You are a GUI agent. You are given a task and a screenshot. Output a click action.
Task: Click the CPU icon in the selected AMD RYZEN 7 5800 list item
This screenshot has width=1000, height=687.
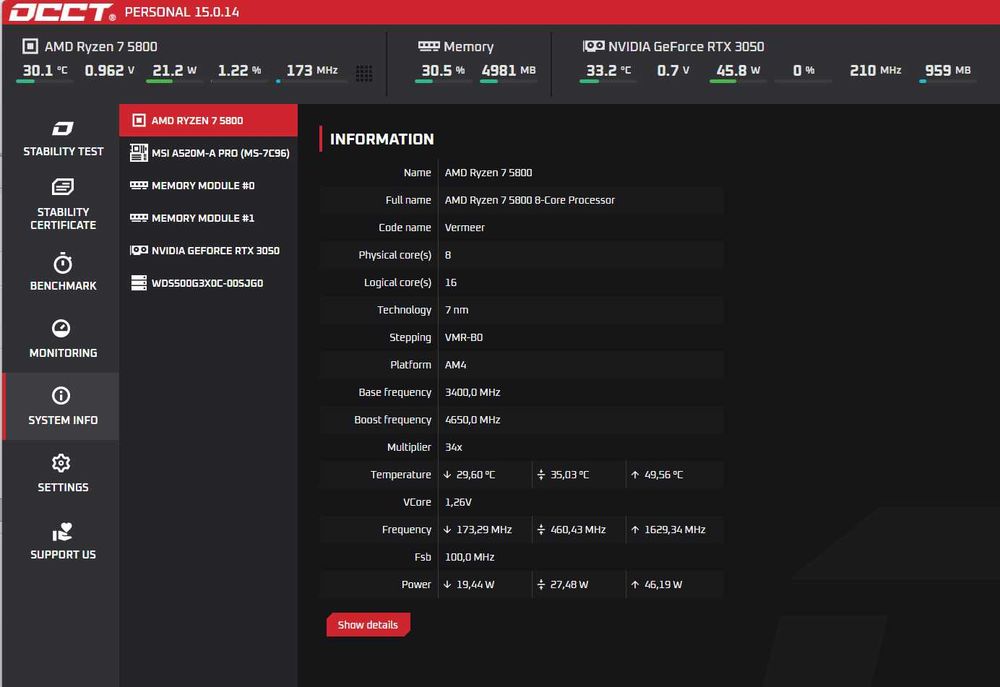pos(138,120)
